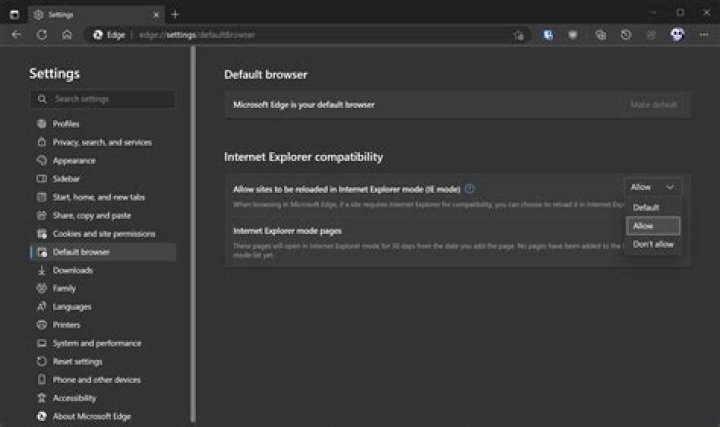Click the Search settings field

pyautogui.click(x=103, y=99)
